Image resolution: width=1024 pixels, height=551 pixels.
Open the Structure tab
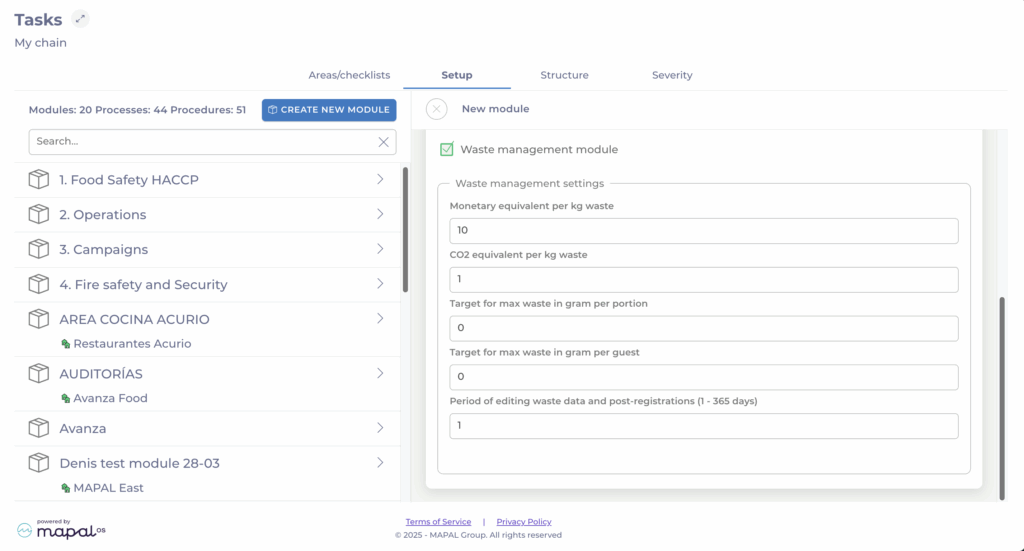click(564, 75)
